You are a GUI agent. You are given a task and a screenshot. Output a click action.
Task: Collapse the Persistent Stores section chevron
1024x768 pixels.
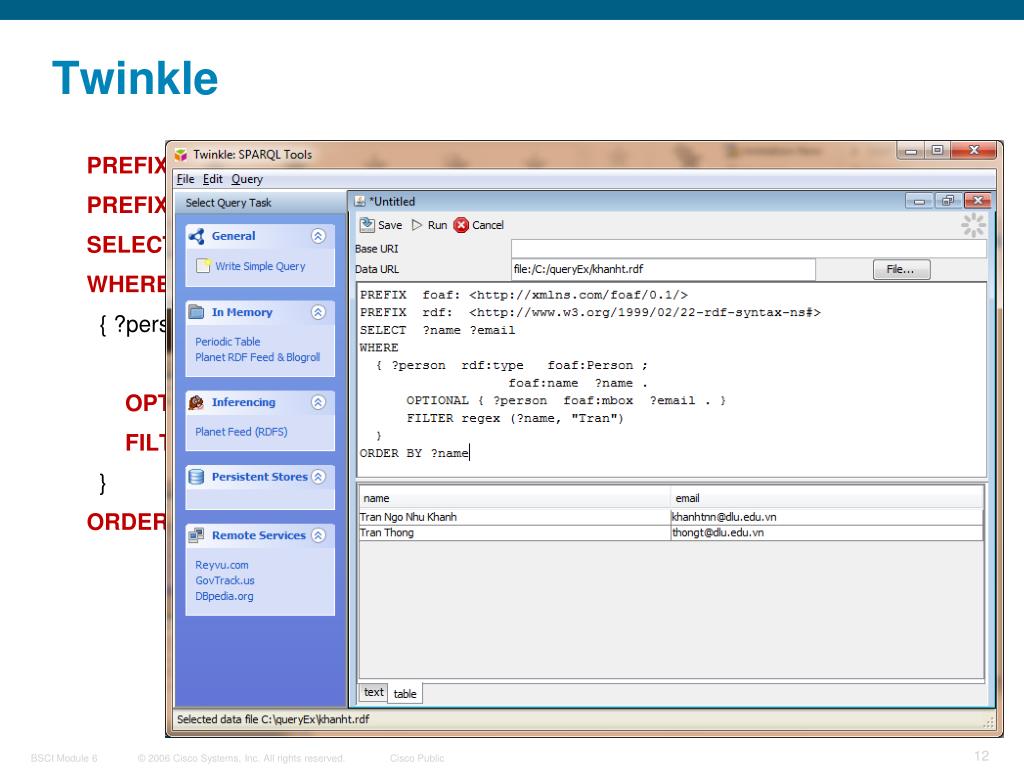pos(318,477)
